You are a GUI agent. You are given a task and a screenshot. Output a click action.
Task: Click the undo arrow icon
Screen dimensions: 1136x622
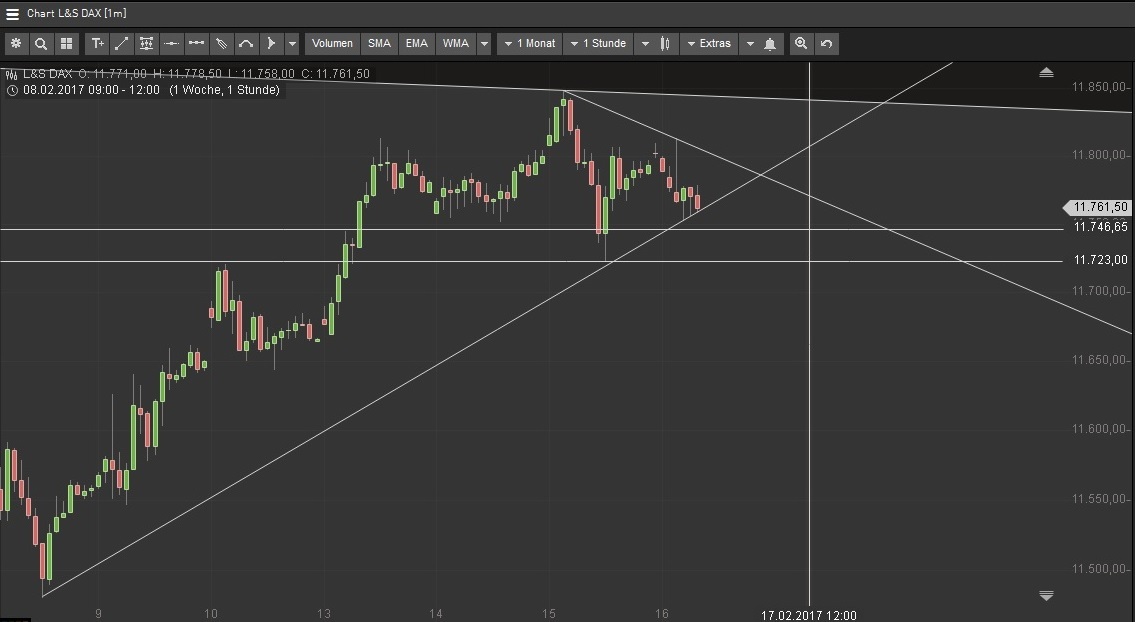(826, 43)
